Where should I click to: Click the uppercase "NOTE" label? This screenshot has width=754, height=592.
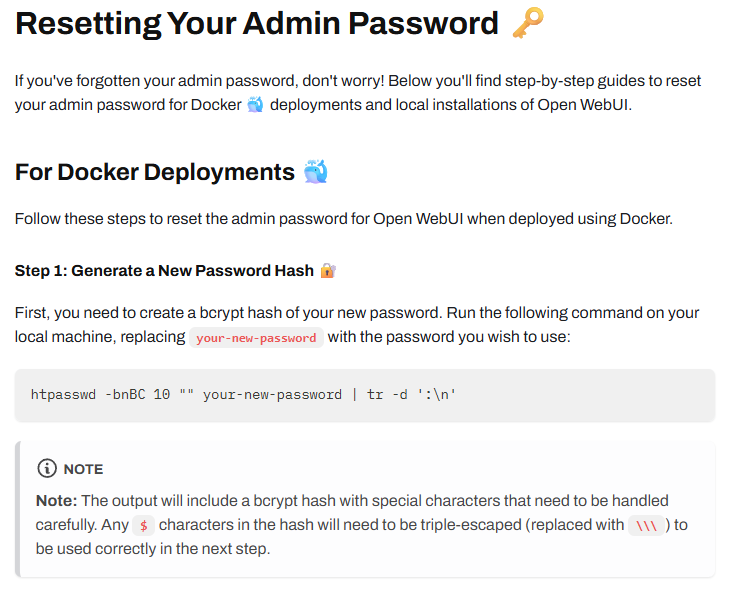click(x=83, y=469)
